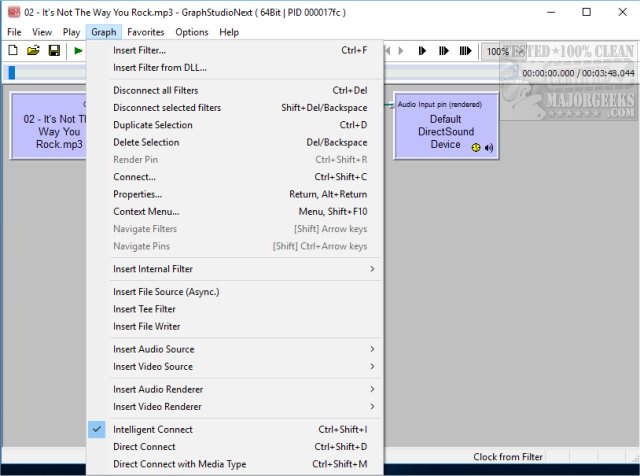This screenshot has height=476, width=640.
Task: Select Disconnect selected filters
Action: [235, 107]
